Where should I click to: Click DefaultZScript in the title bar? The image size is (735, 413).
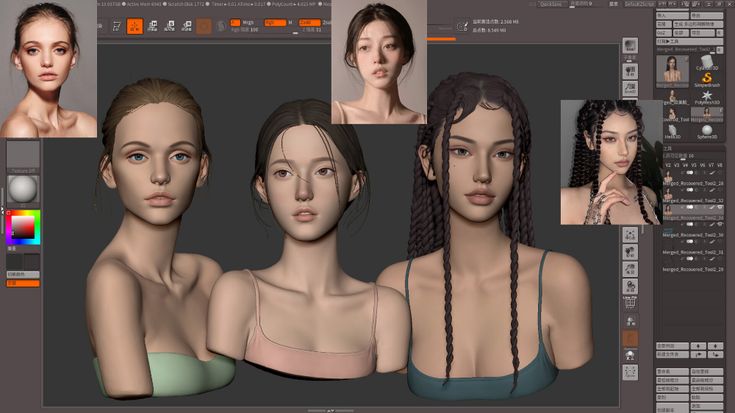point(639,4)
